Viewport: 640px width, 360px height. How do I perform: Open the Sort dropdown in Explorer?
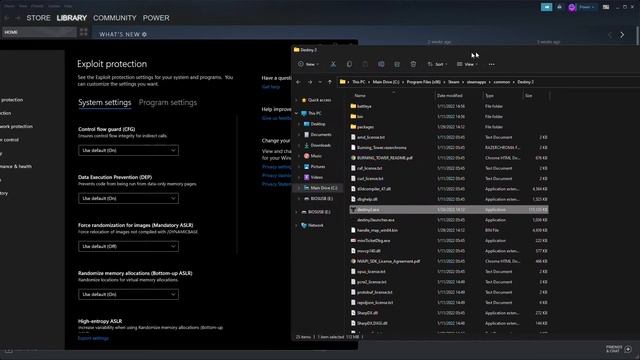coord(437,64)
